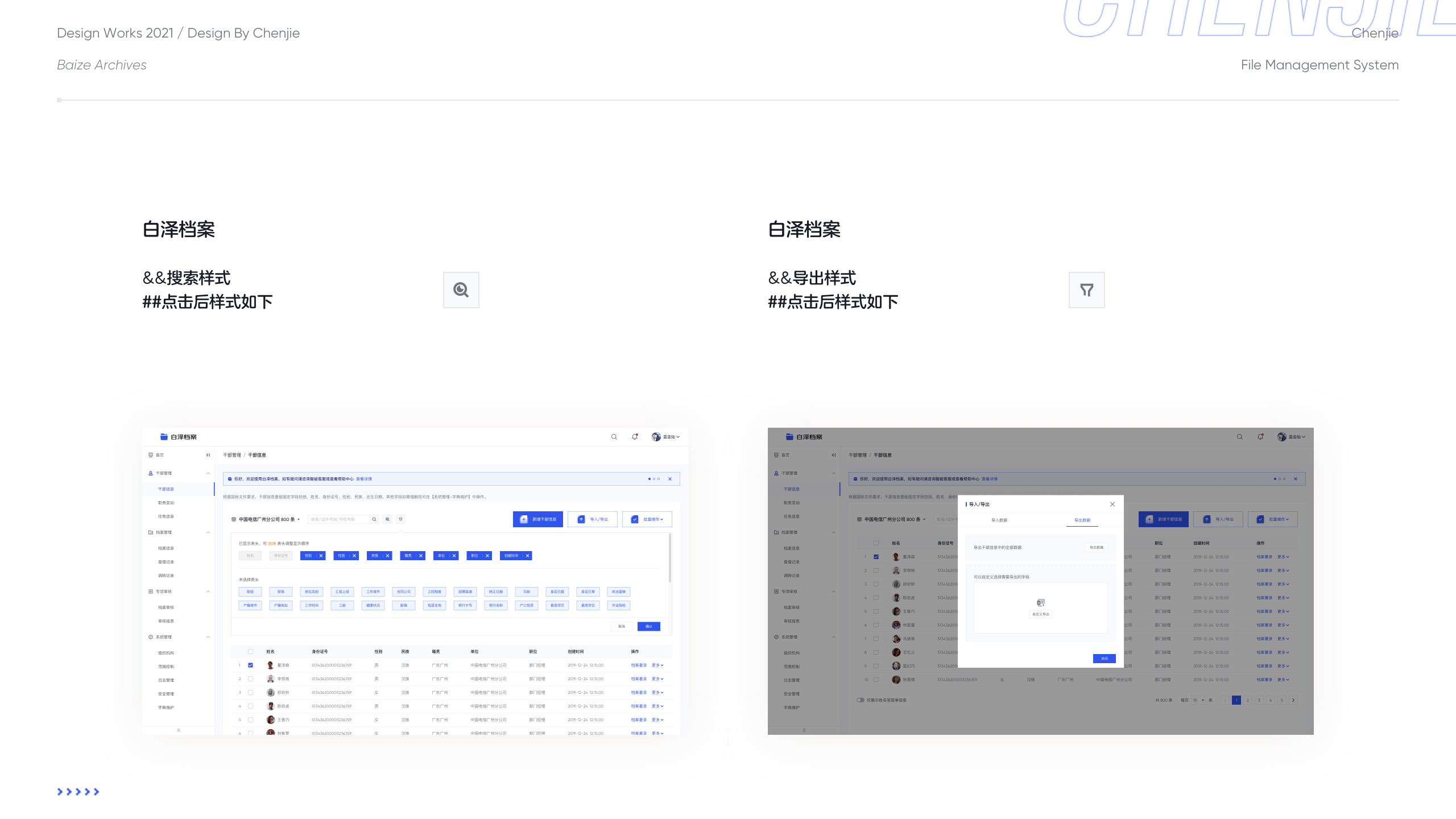Collapse 系统管理 section in left mockup sidebar
The width and height of the screenshot is (1456, 819).
pyautogui.click(x=208, y=637)
